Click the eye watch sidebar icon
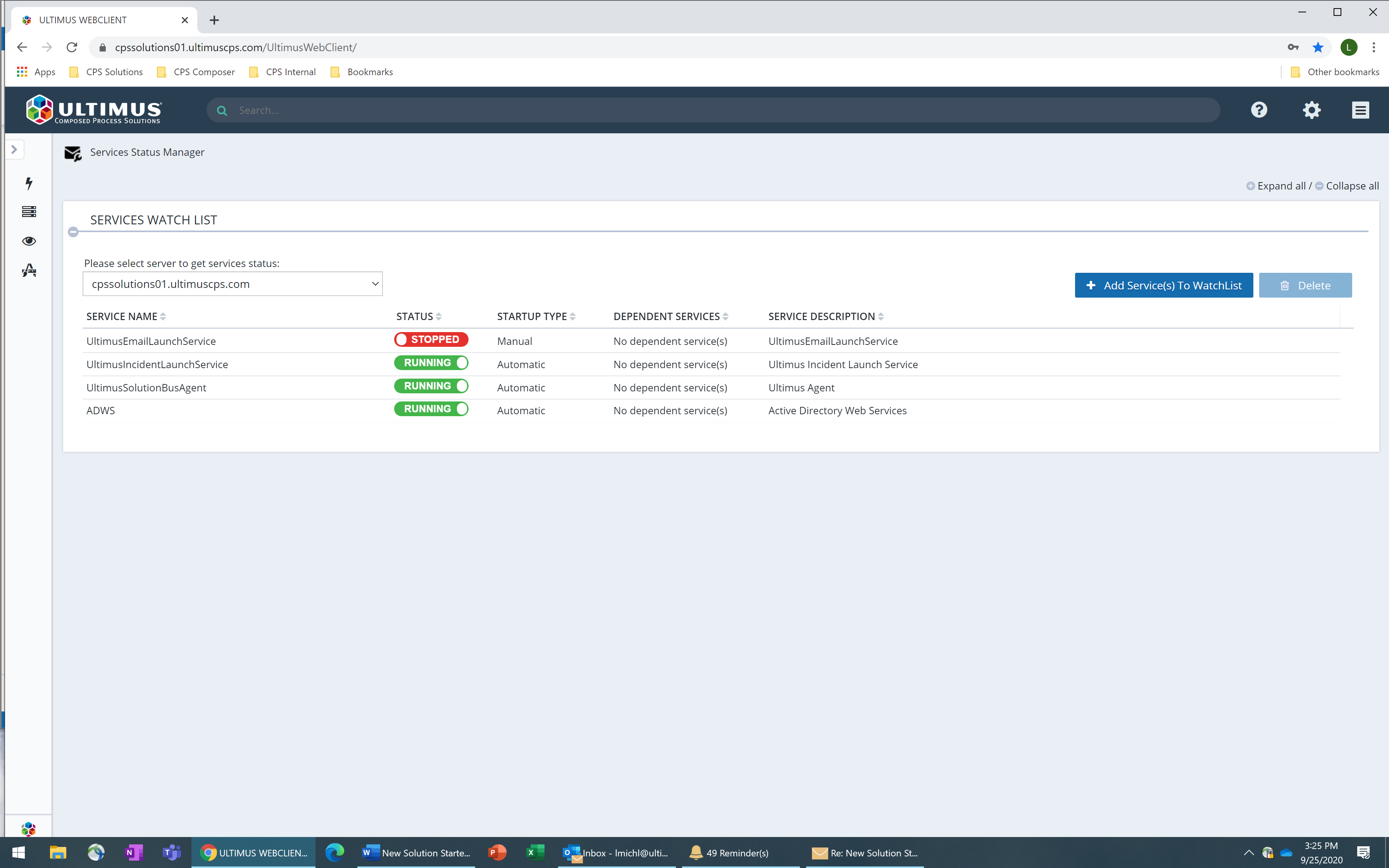 coord(29,241)
